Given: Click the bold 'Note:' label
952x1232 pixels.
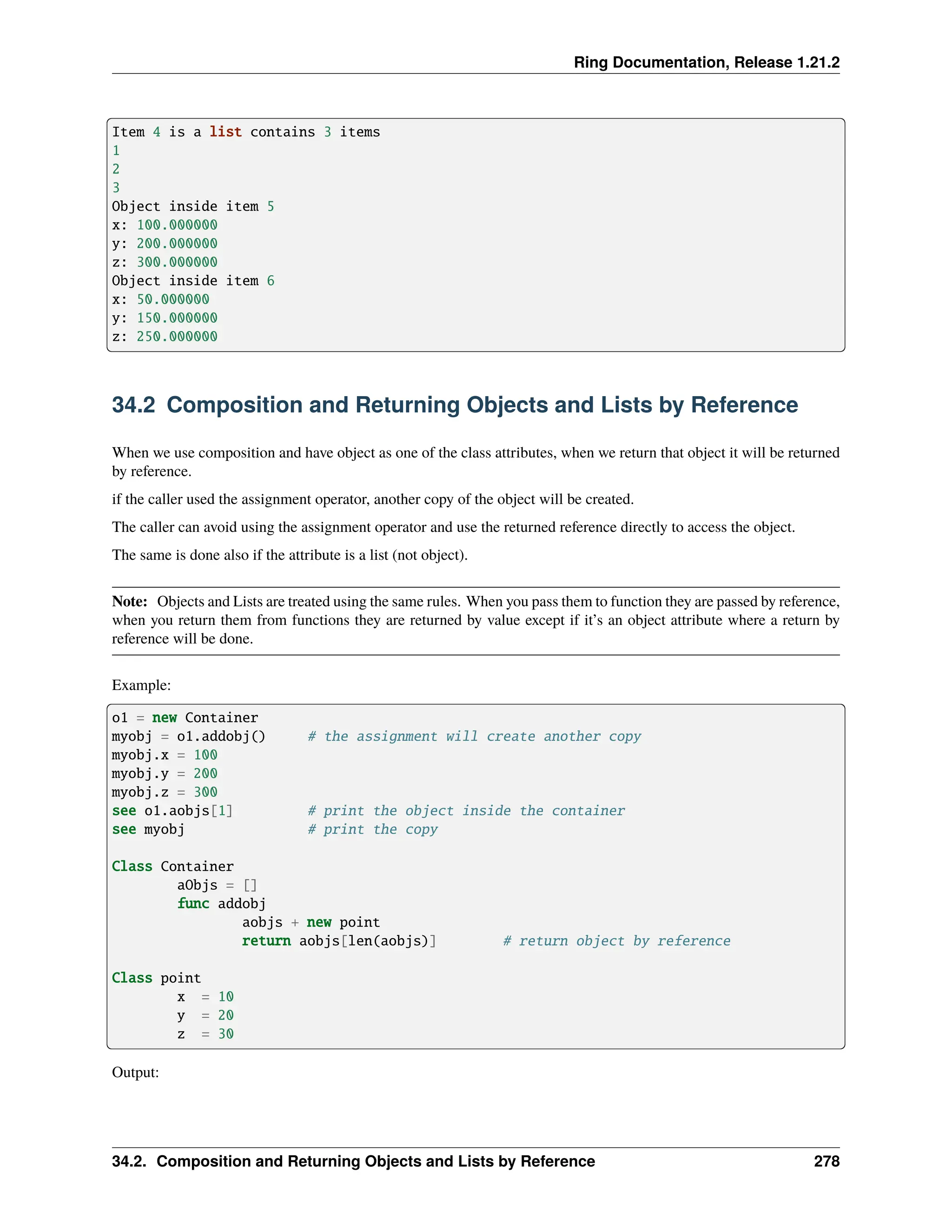Looking at the screenshot, I should coord(130,601).
